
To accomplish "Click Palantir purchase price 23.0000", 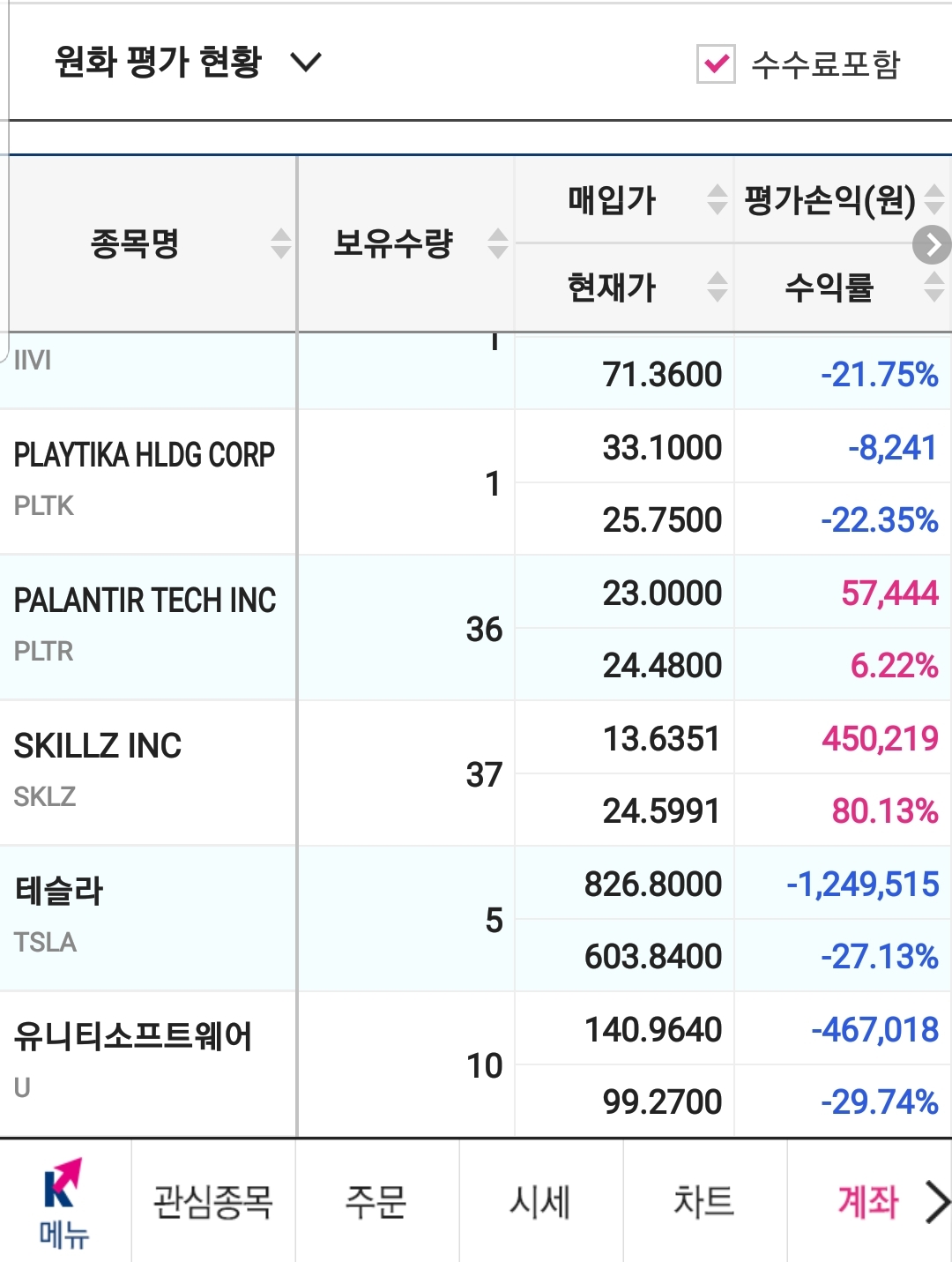I will click(663, 593).
